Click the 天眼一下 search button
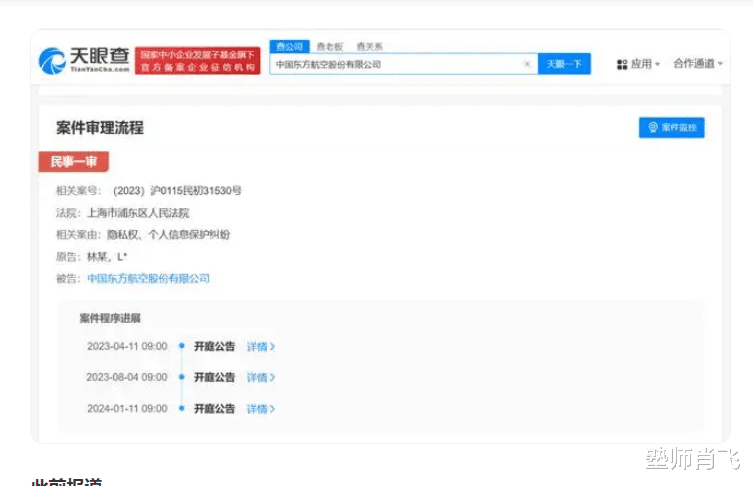The width and height of the screenshot is (753, 486). pos(564,64)
